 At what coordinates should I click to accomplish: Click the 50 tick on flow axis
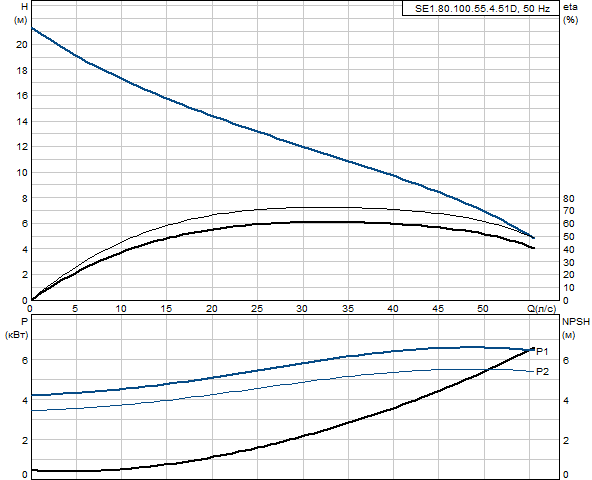tap(483, 309)
